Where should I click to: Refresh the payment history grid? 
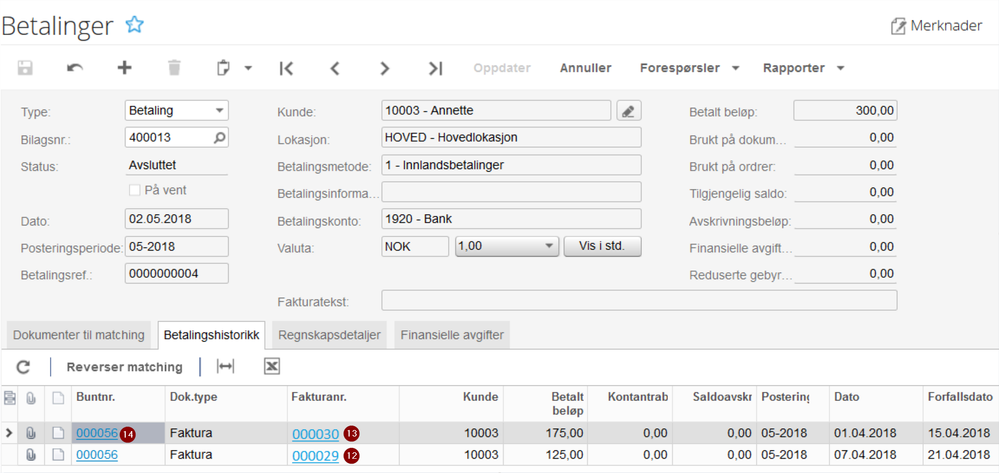click(24, 367)
